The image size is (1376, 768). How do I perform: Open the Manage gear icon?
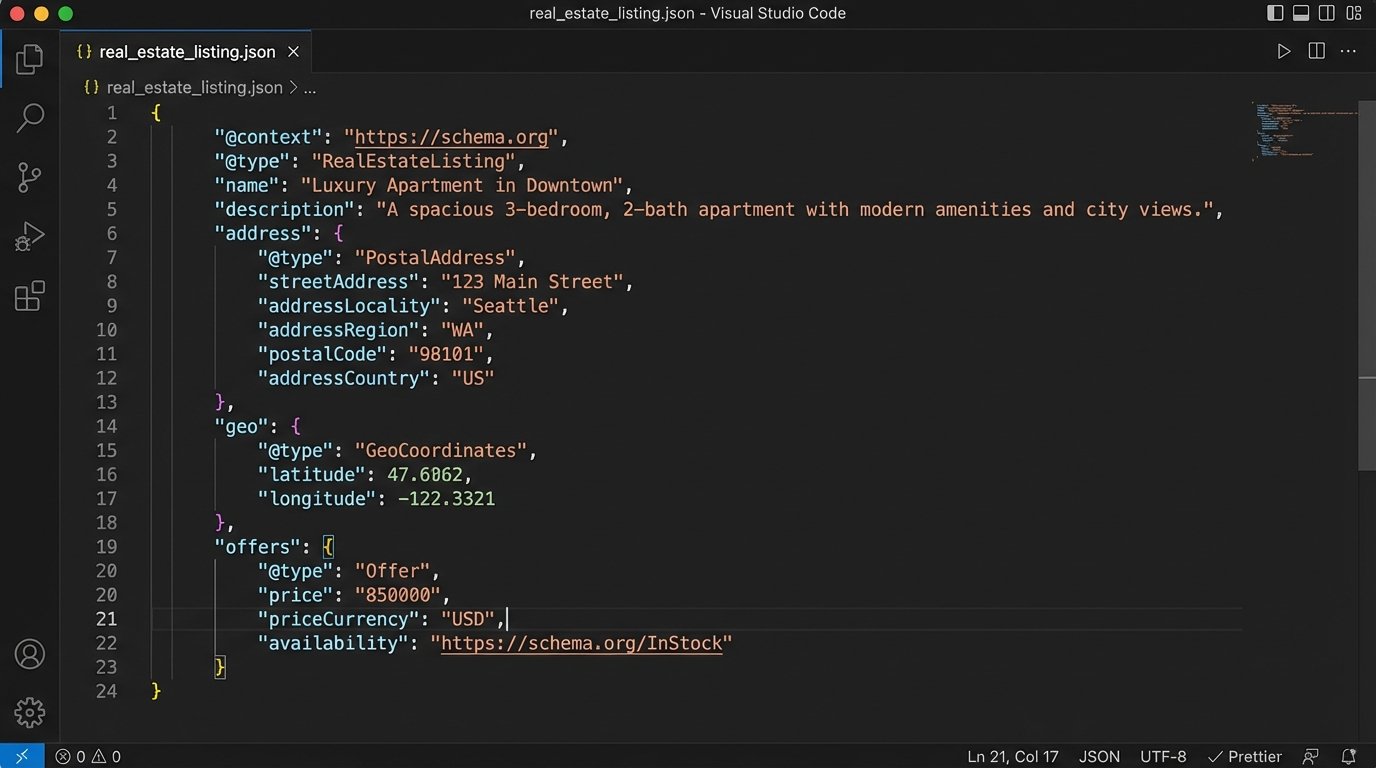click(x=29, y=712)
